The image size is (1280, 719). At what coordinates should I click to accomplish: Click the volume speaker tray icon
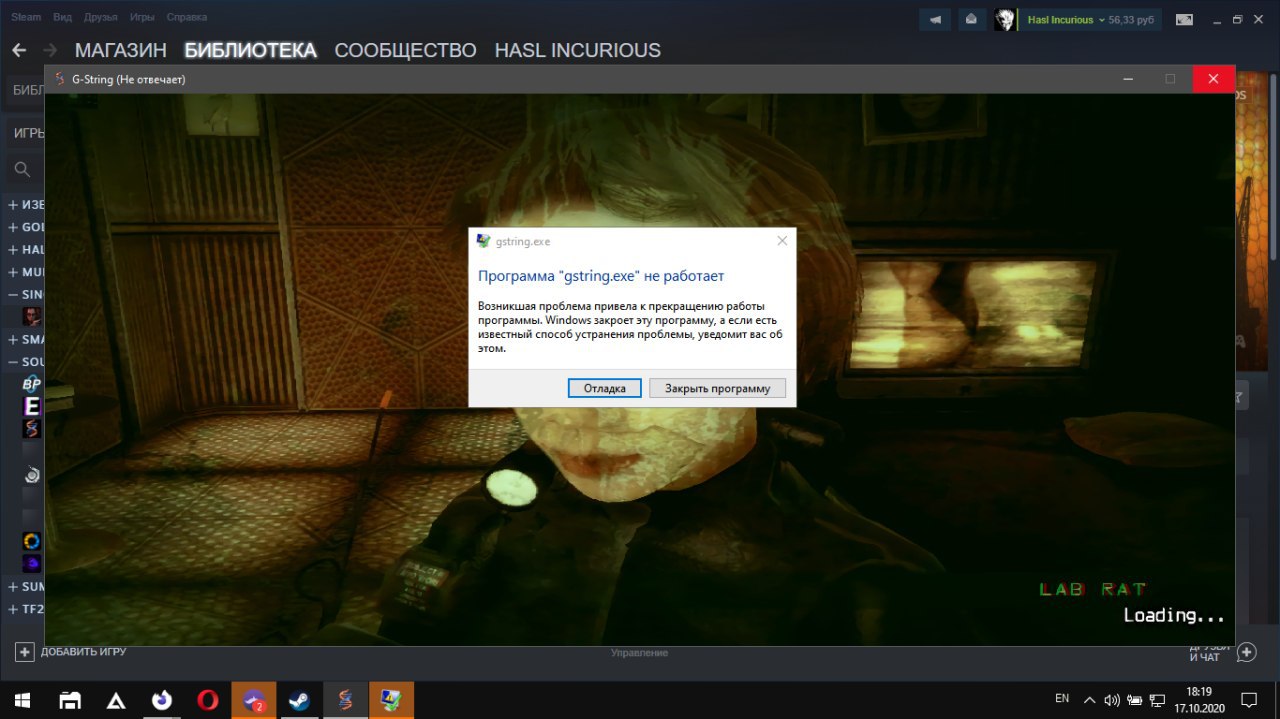[x=1112, y=699]
